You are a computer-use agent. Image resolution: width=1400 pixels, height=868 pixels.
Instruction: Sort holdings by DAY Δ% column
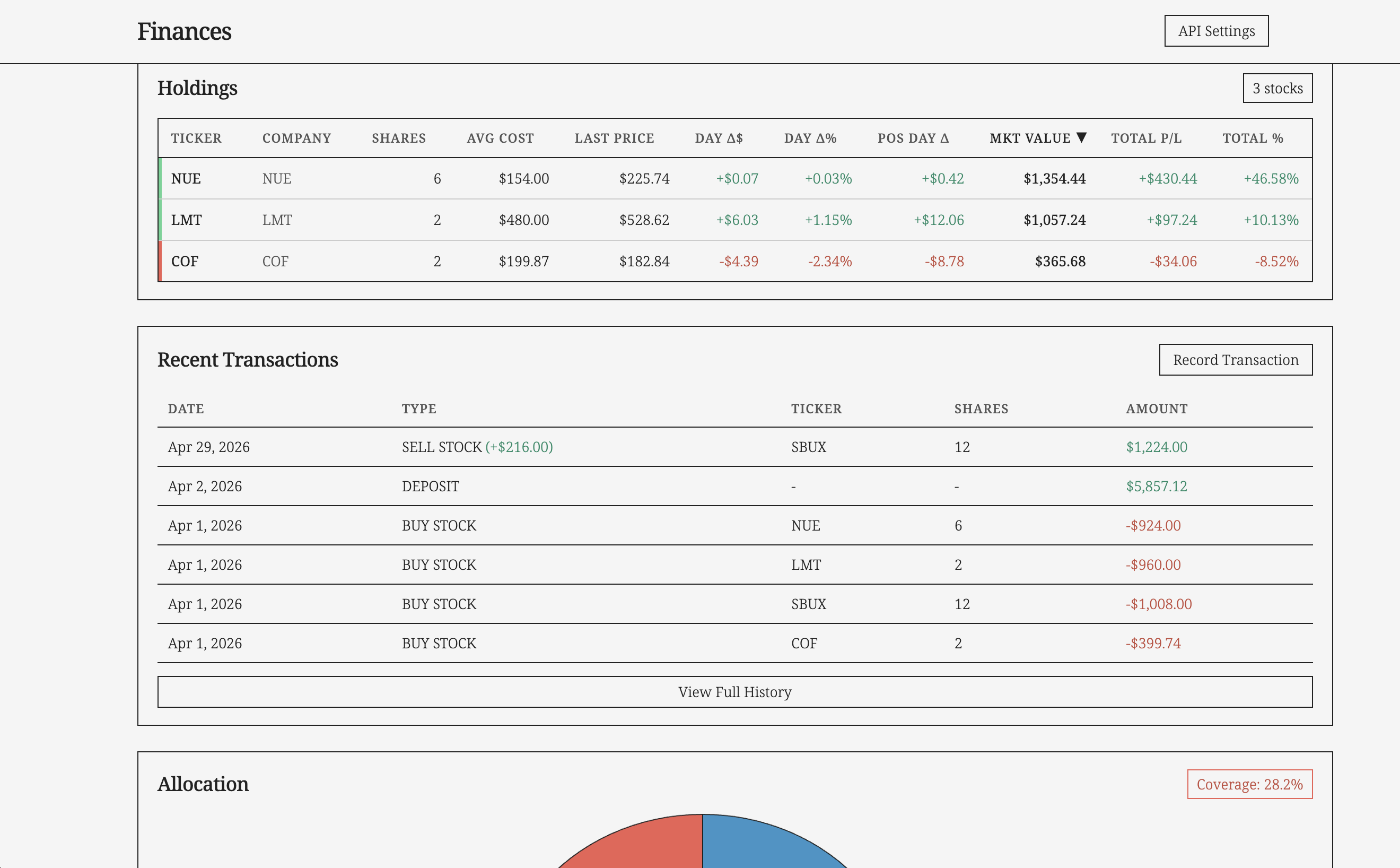pos(810,138)
